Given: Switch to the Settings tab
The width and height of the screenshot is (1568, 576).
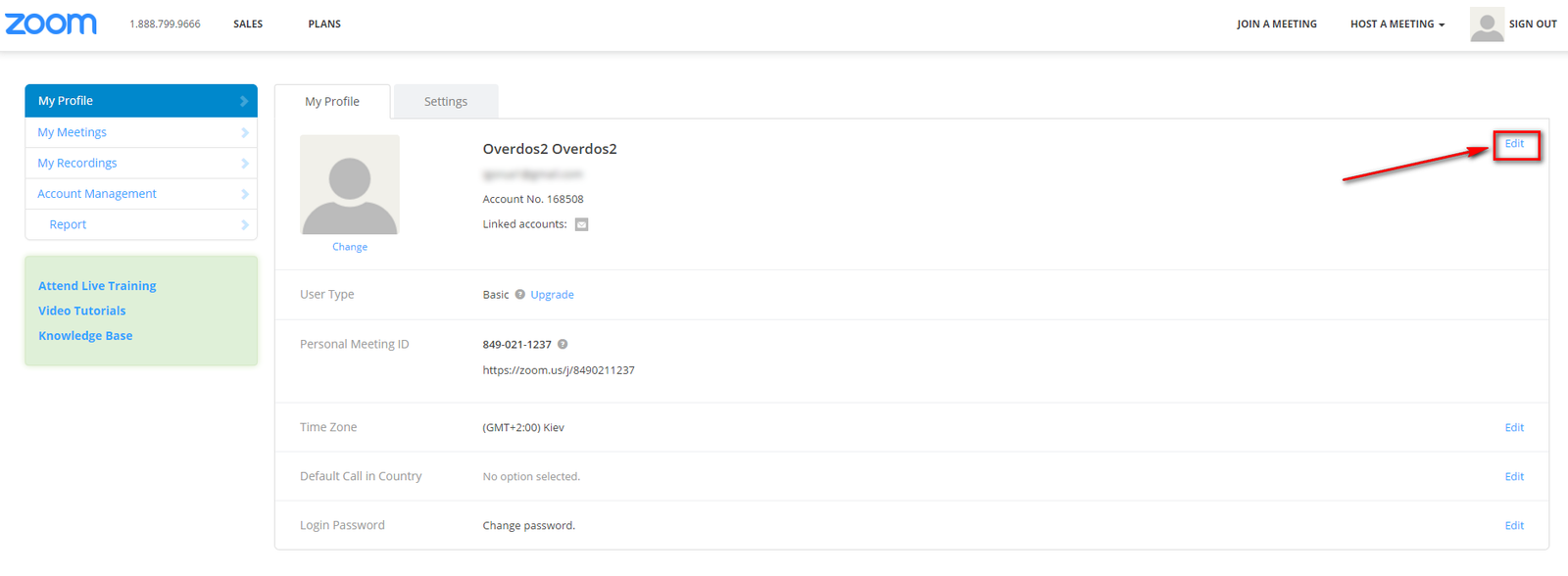Looking at the screenshot, I should 446,101.
